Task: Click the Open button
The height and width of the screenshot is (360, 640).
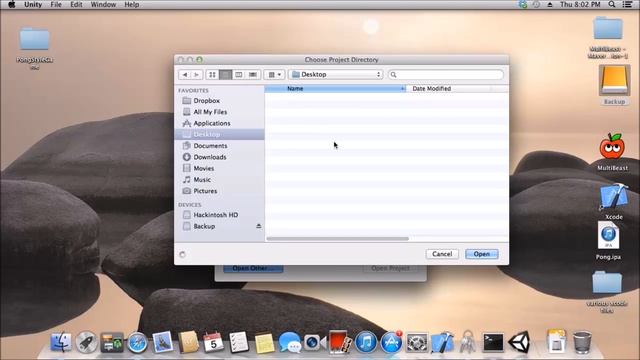Action: tap(482, 254)
